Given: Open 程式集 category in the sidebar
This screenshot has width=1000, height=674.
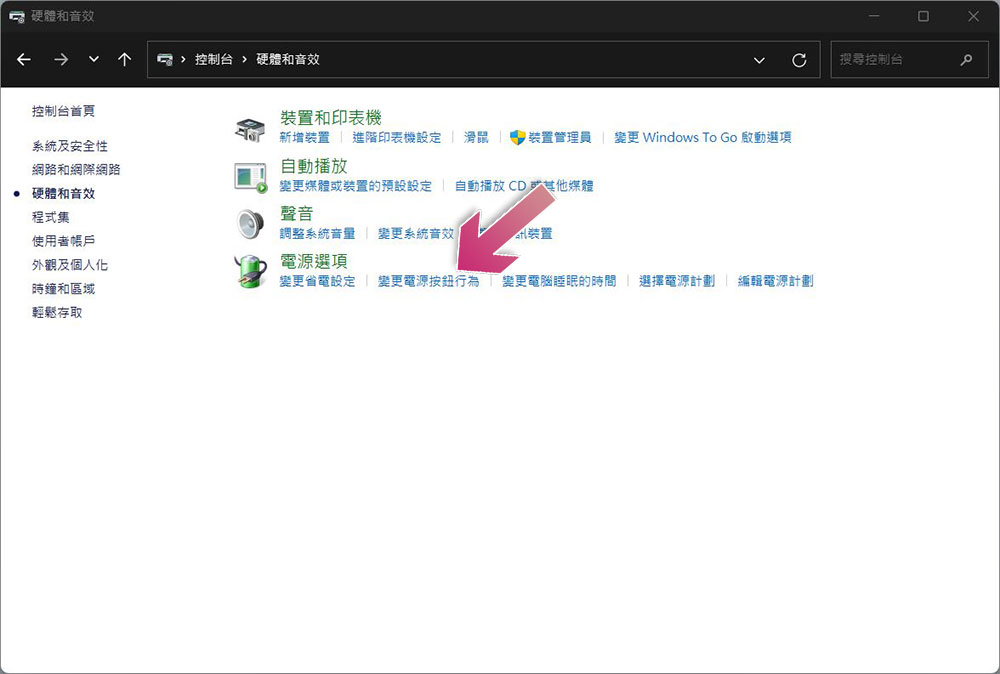Looking at the screenshot, I should [50, 217].
